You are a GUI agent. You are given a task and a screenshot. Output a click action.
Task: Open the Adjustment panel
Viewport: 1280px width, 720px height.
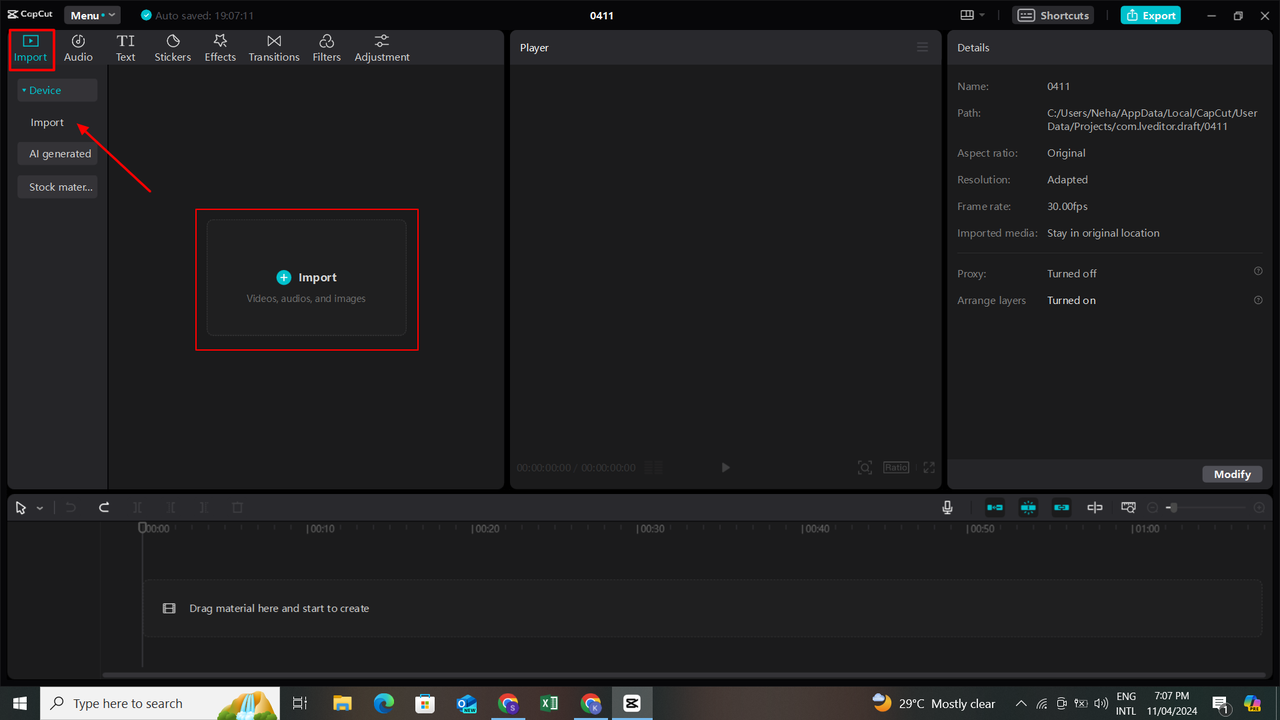click(381, 47)
